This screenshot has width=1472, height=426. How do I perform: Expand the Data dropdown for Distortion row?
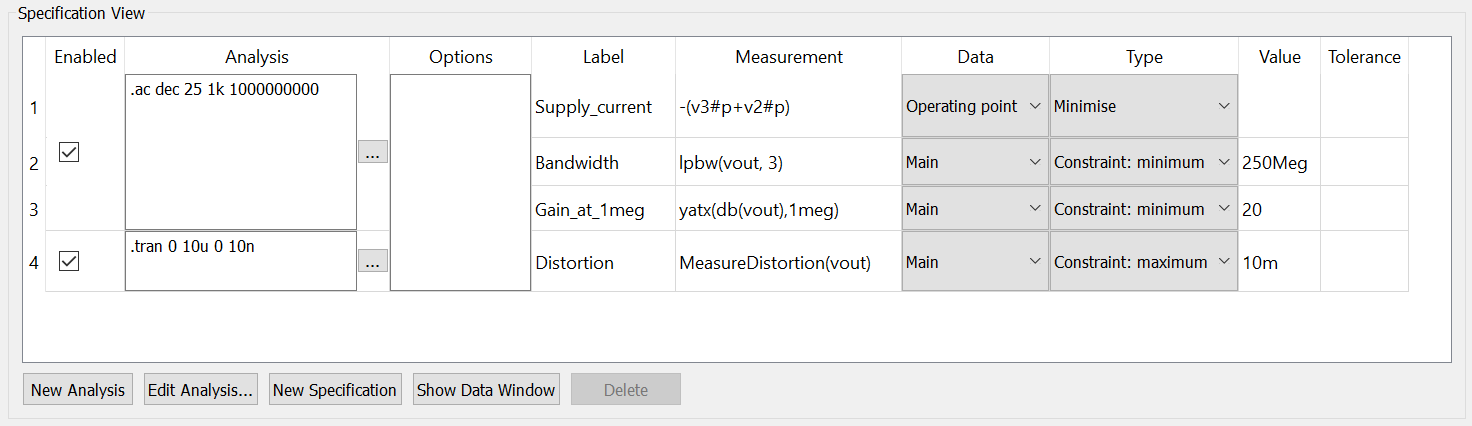click(975, 262)
